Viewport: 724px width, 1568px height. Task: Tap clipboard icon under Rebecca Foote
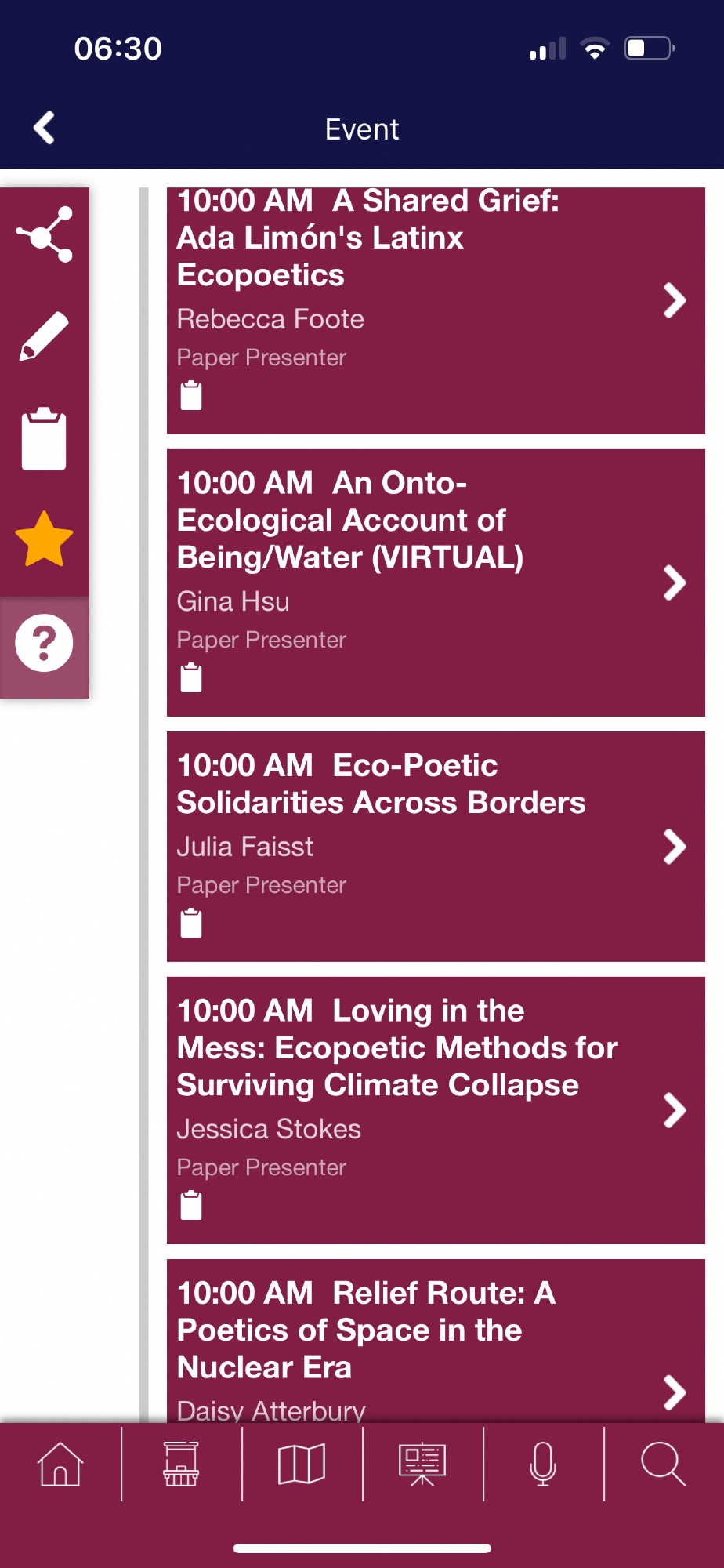pos(191,396)
